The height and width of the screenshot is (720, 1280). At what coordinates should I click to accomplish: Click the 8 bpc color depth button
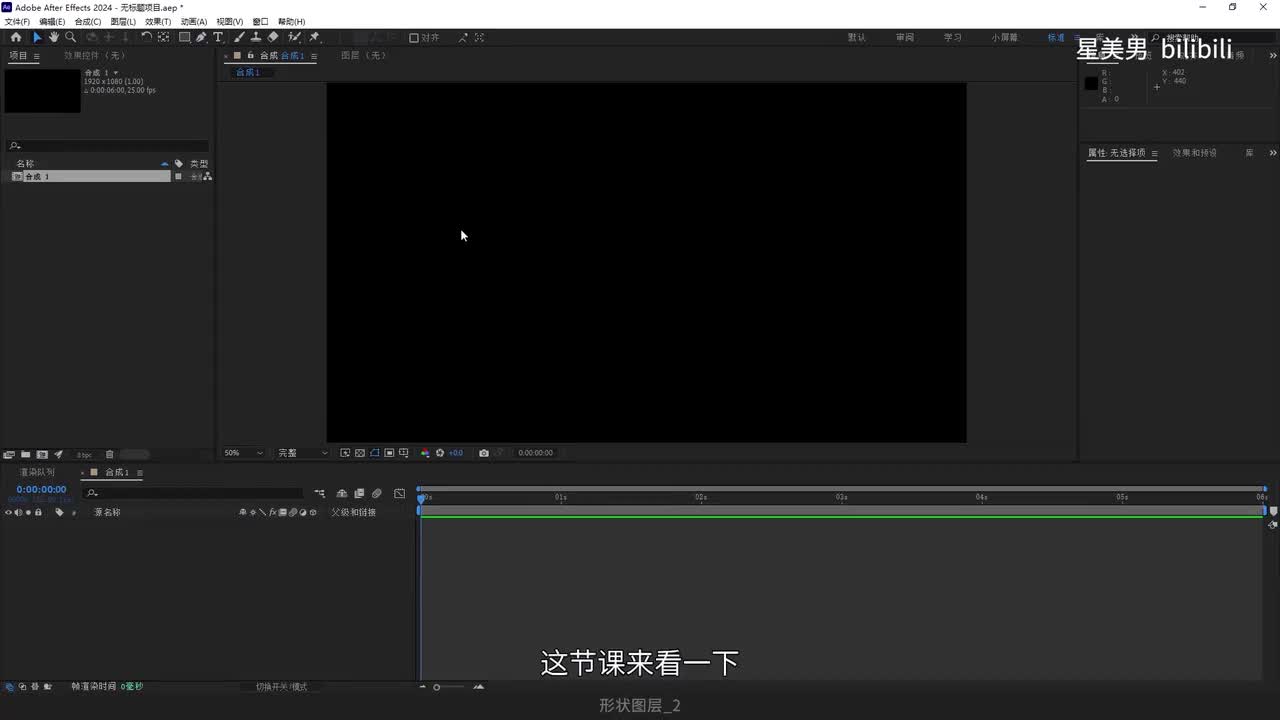84,455
